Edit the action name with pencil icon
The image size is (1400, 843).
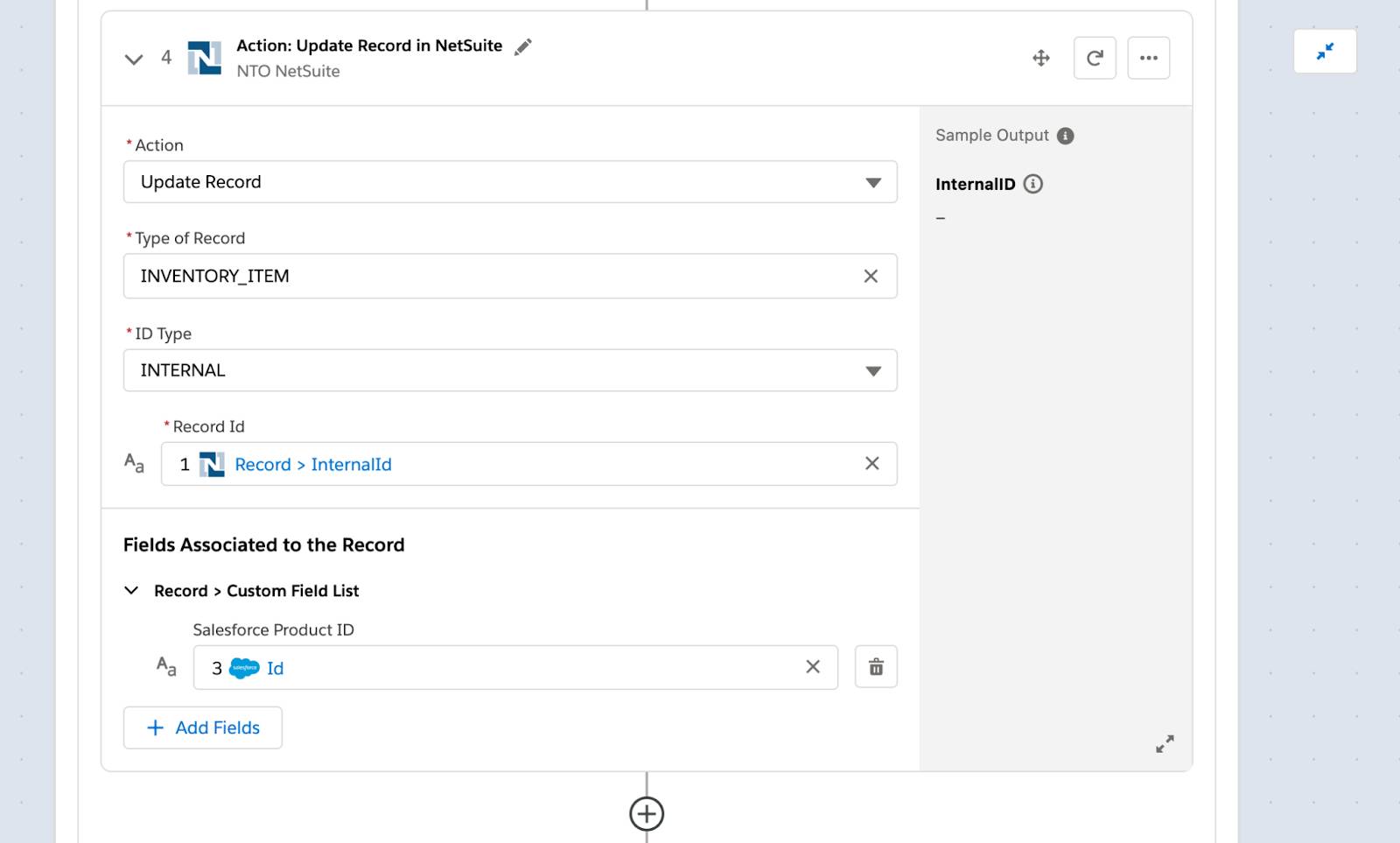(x=522, y=47)
